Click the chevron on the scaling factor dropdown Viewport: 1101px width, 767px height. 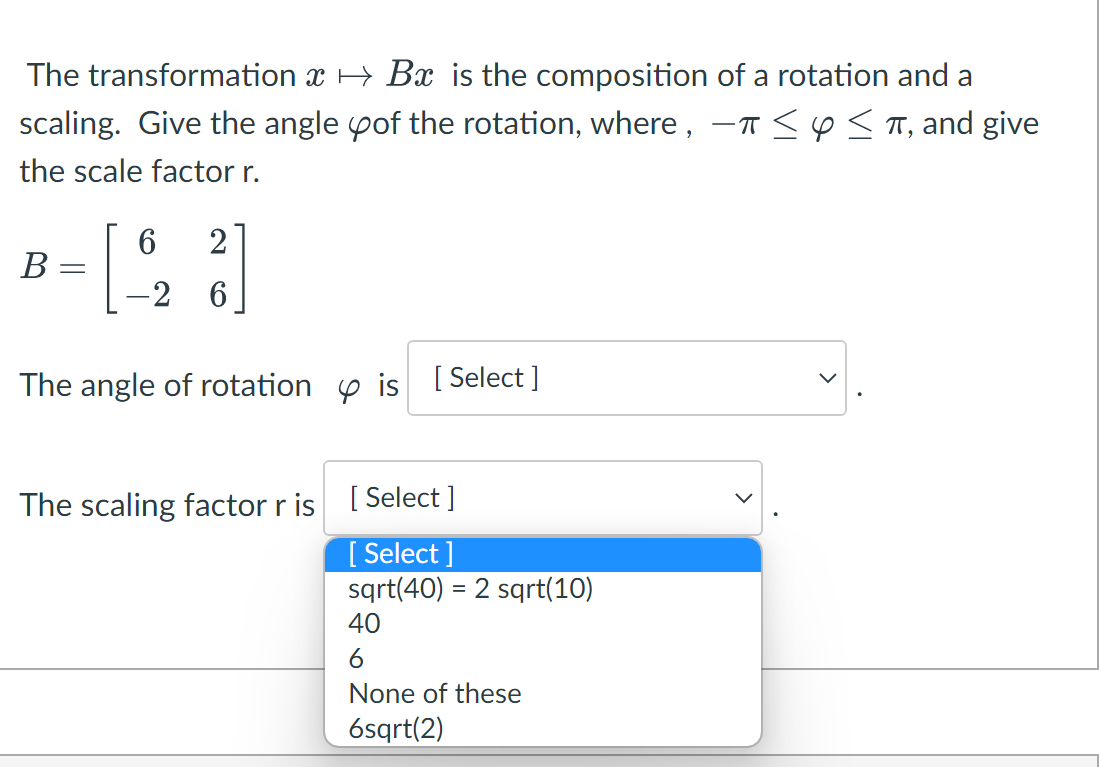pos(741,495)
